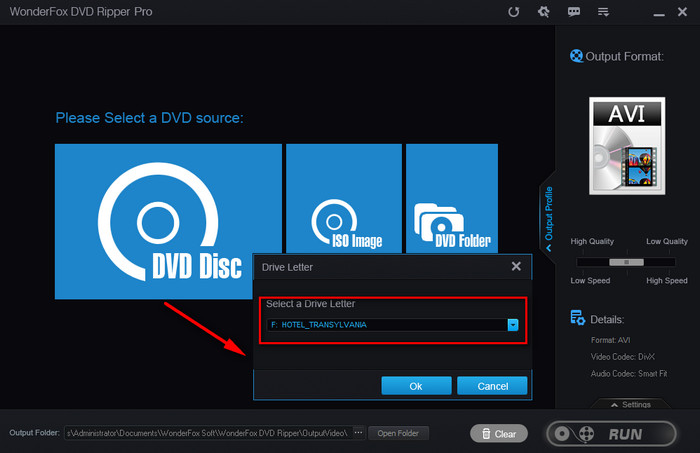Viewport: 700px width, 453px height.
Task: Open the settings gear icon in title bar
Action: click(x=543, y=12)
